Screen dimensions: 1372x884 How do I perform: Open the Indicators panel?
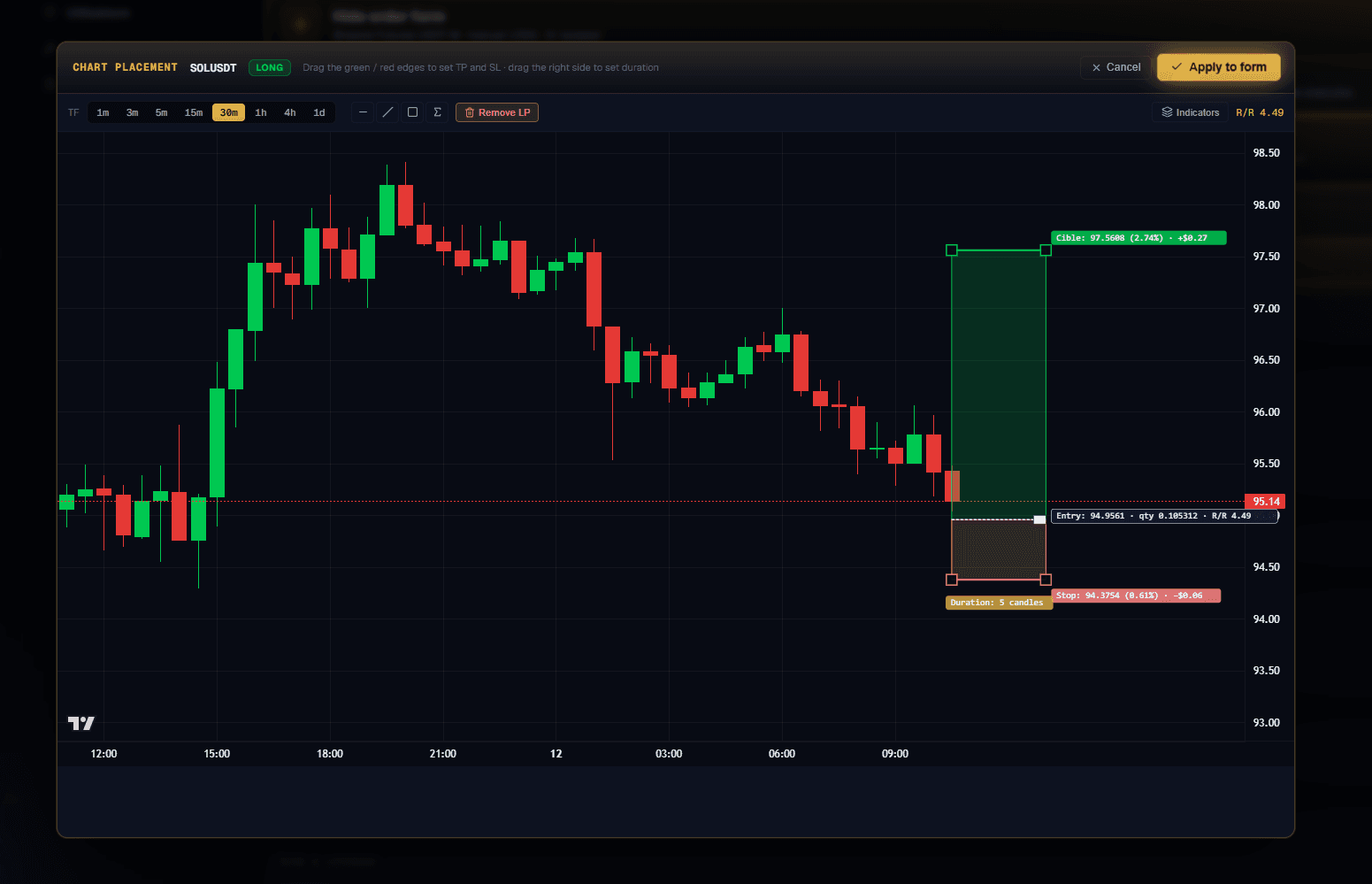click(1191, 112)
